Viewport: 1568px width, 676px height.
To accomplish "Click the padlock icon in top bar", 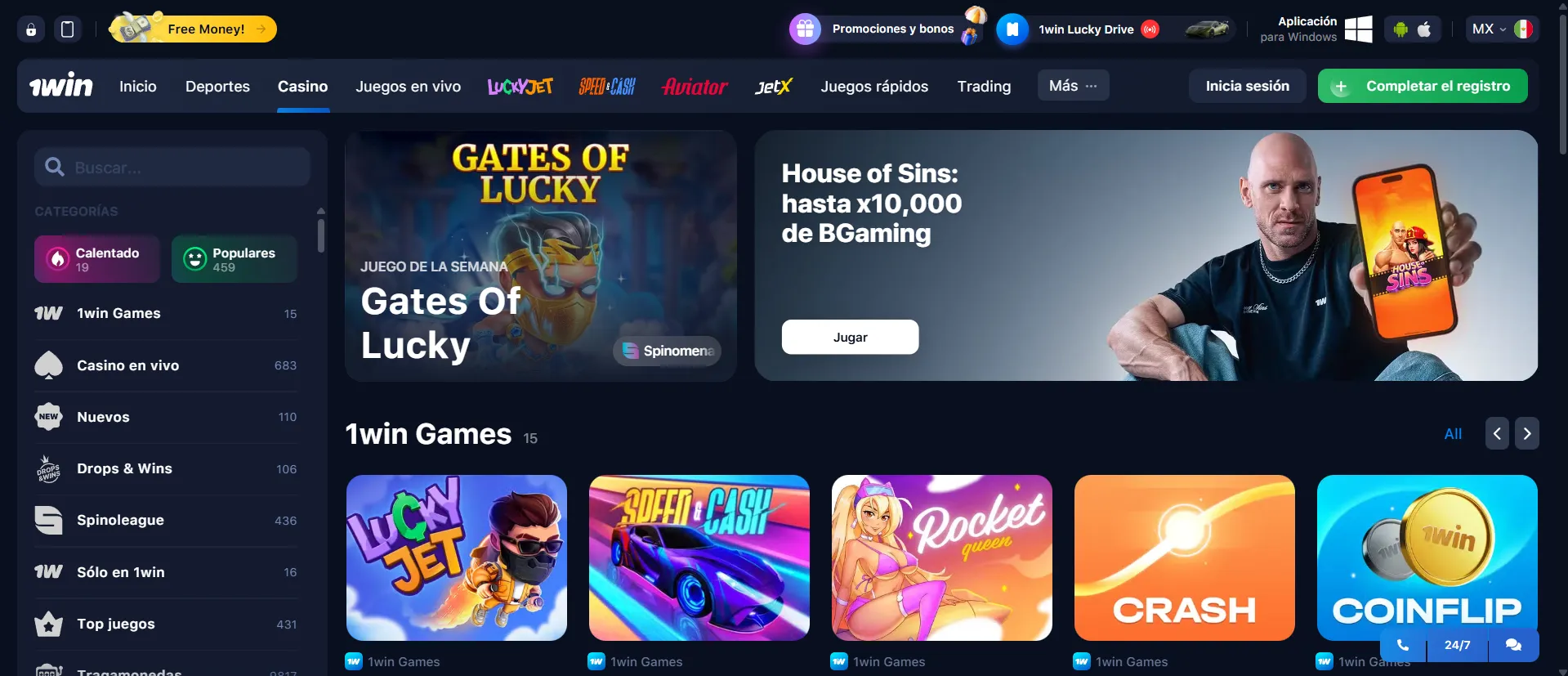I will coord(31,29).
